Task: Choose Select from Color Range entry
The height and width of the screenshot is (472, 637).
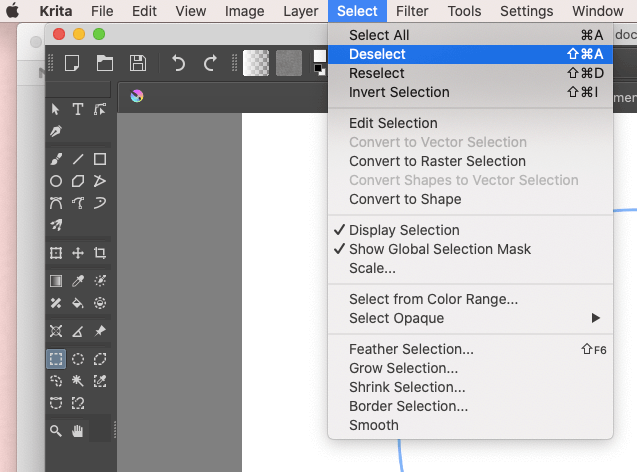Action: click(x=470, y=299)
